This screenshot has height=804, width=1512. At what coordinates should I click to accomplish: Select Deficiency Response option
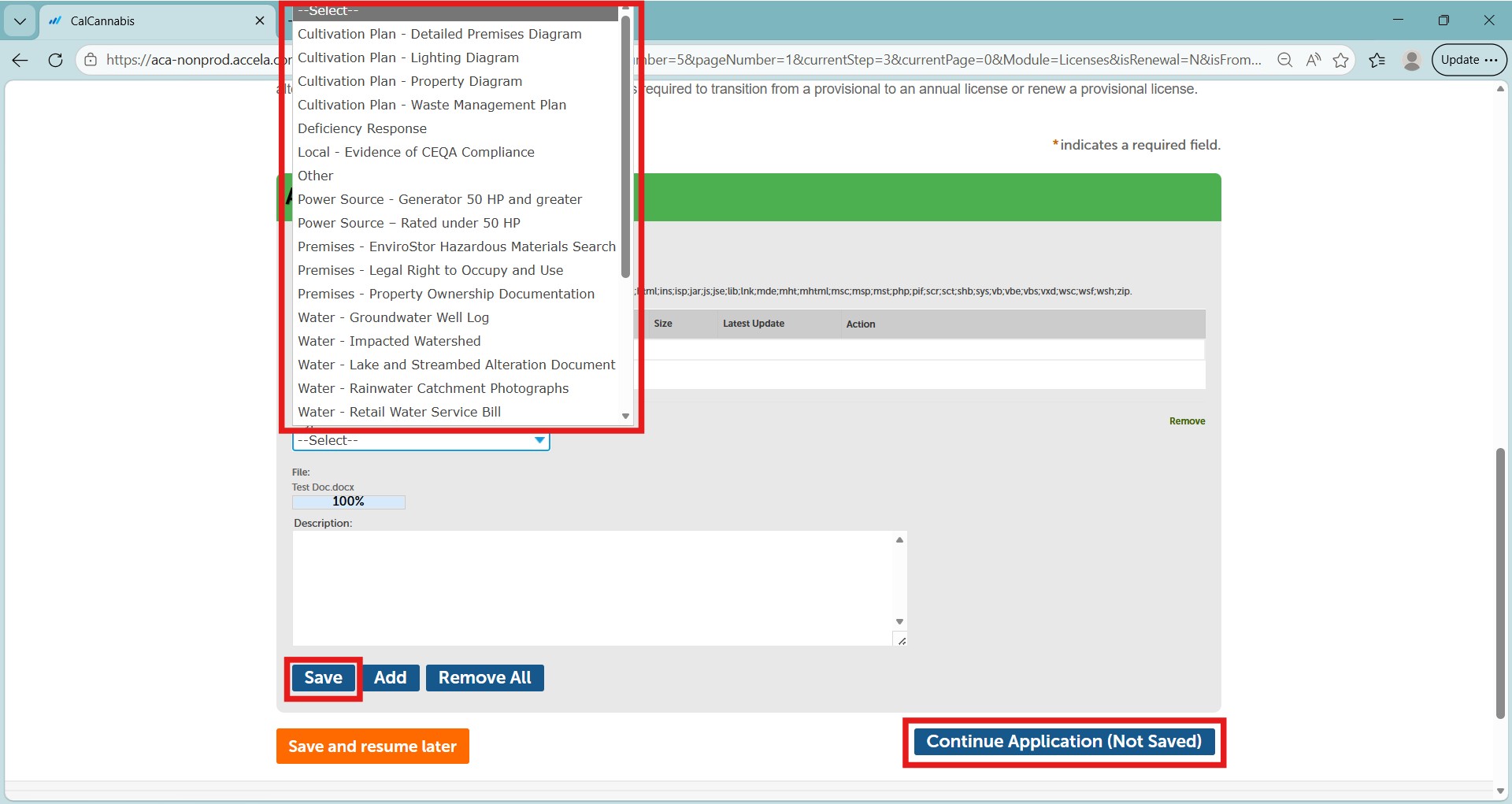[457, 128]
